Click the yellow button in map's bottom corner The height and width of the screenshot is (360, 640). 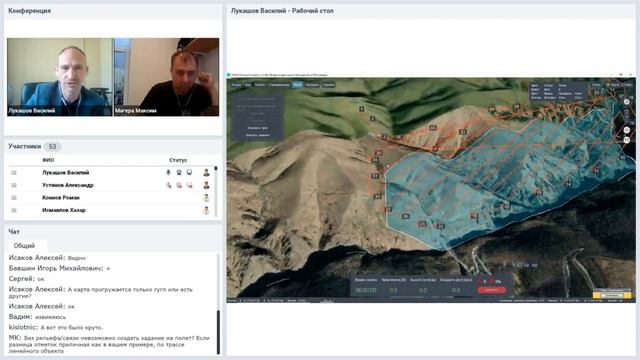point(611,295)
